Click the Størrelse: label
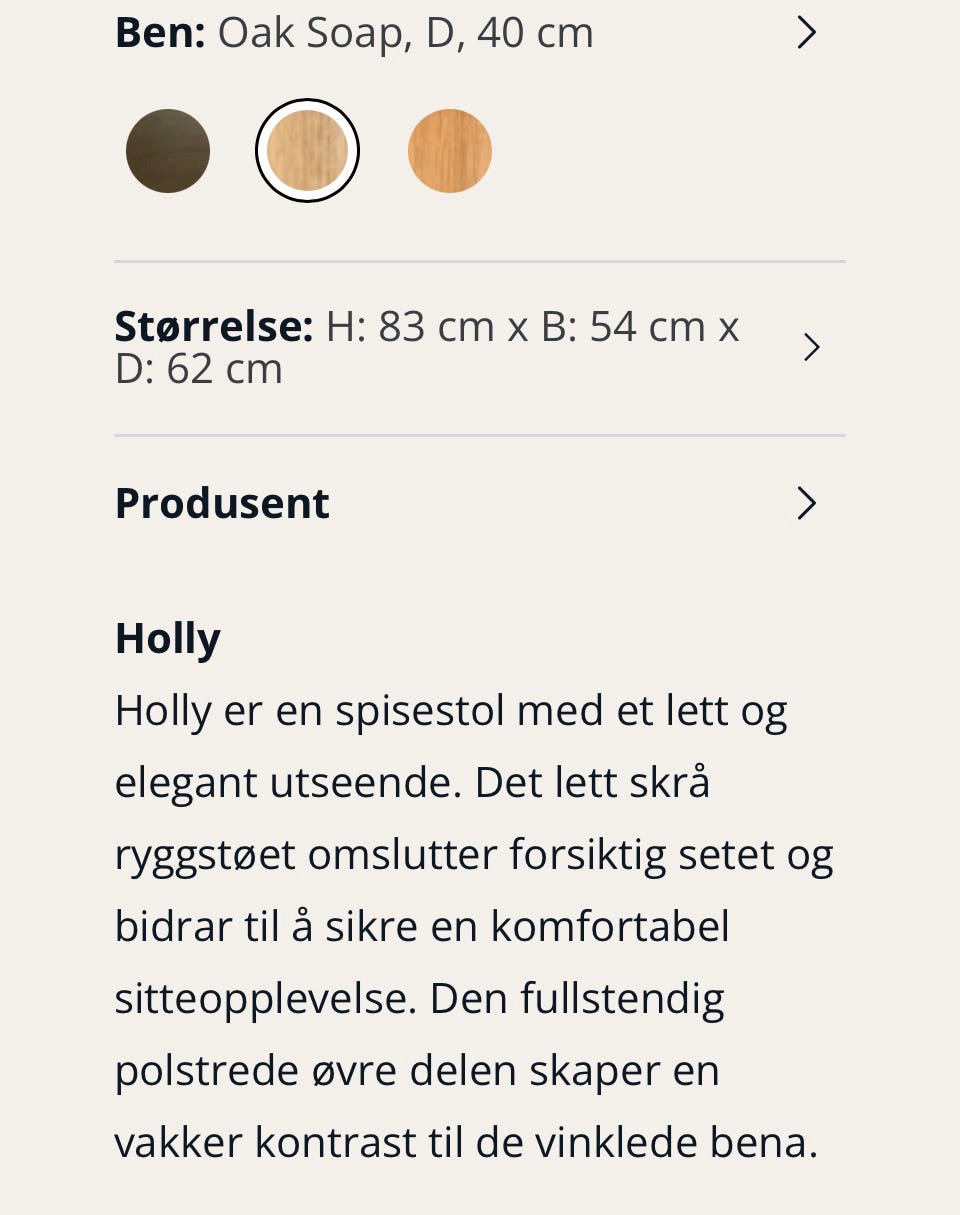The height and width of the screenshot is (1215, 960). pyautogui.click(x=214, y=325)
